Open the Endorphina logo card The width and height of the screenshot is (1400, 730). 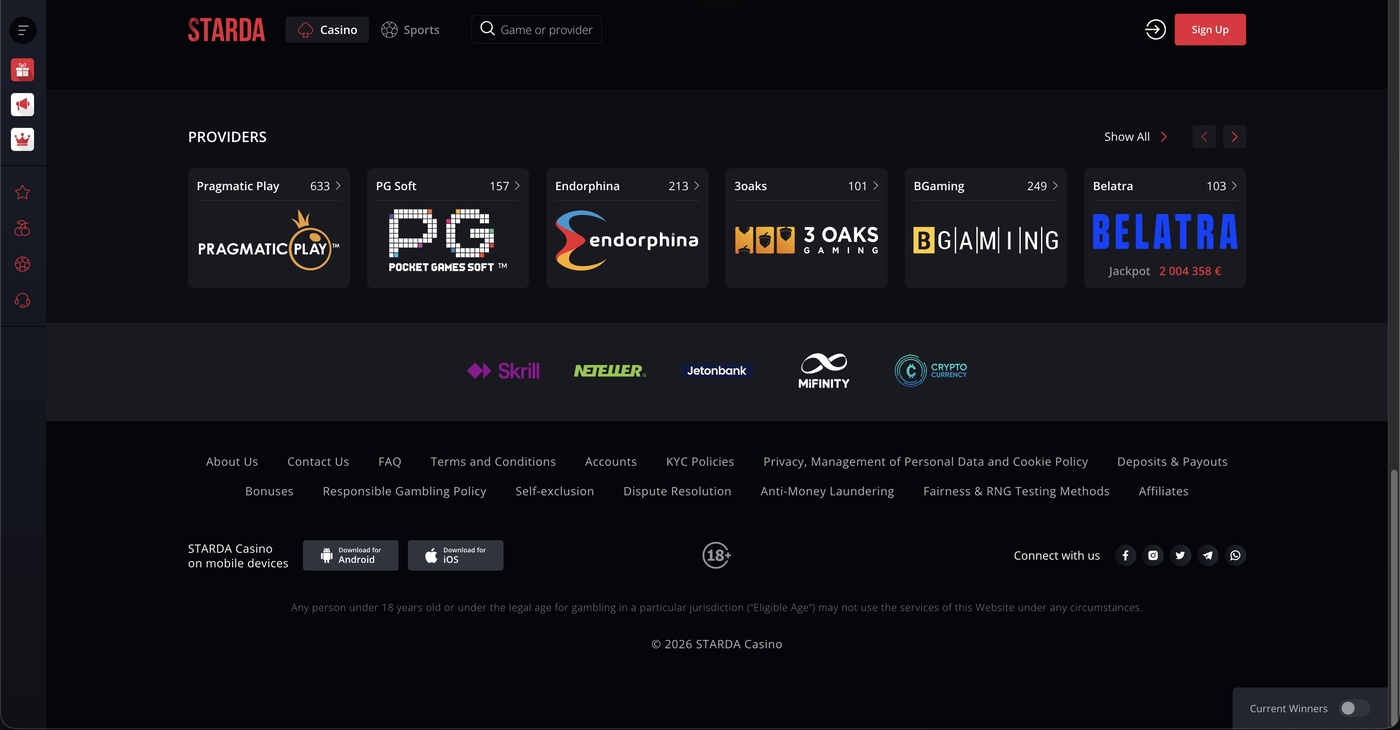pos(627,240)
